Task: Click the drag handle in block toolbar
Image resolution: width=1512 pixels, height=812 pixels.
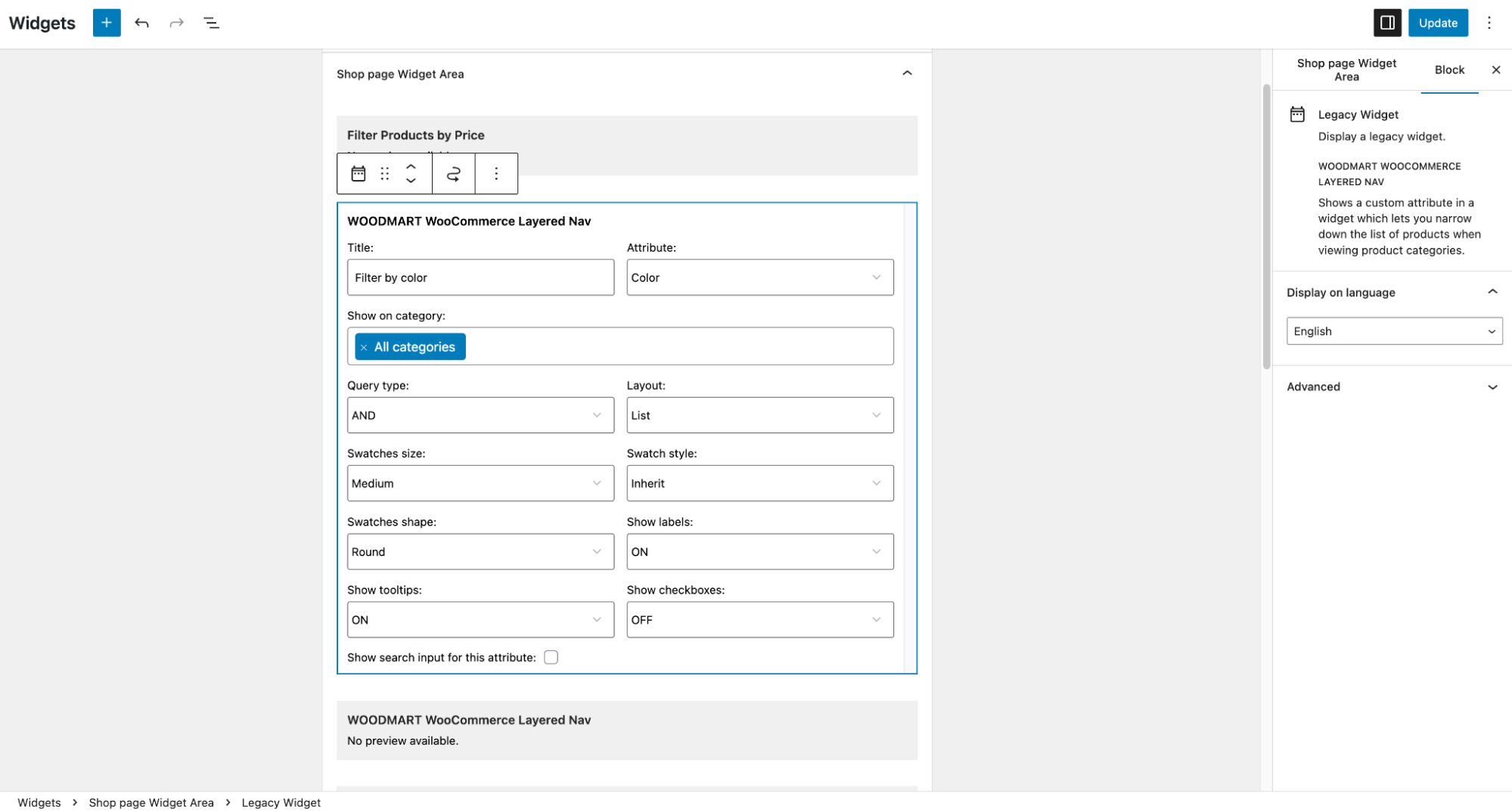Action: (385, 174)
